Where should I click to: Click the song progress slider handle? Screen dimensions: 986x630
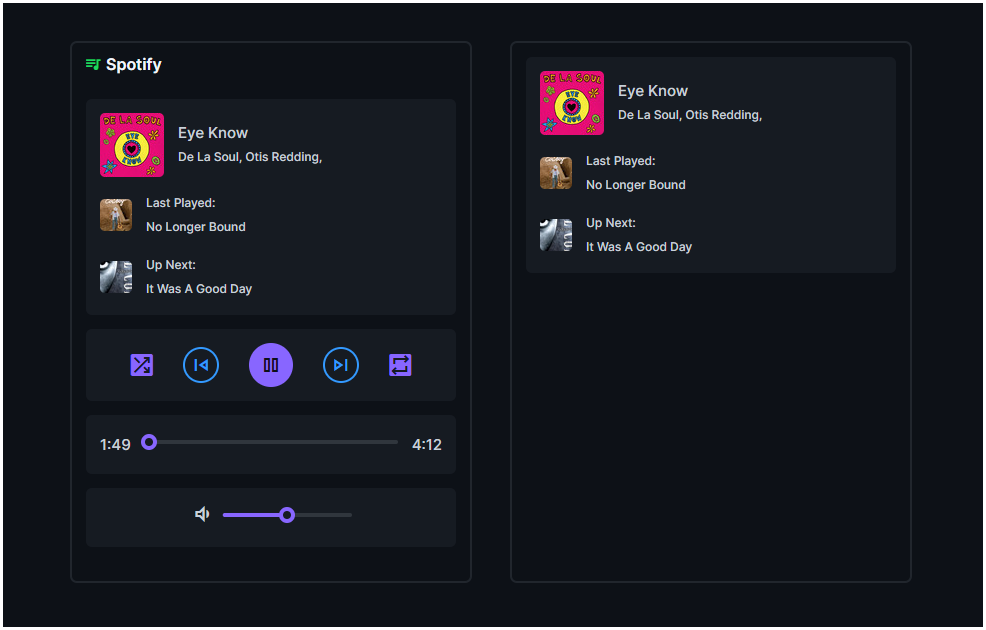[149, 443]
